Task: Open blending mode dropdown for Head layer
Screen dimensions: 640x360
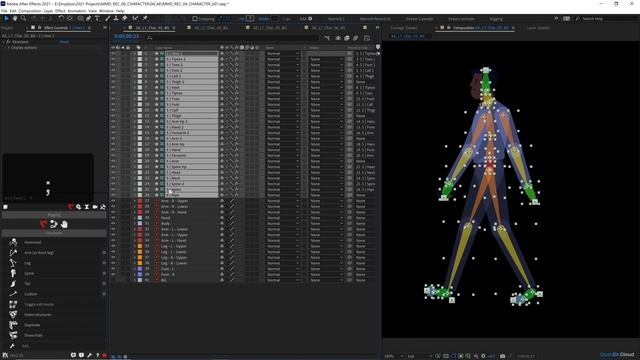Action: [283, 218]
